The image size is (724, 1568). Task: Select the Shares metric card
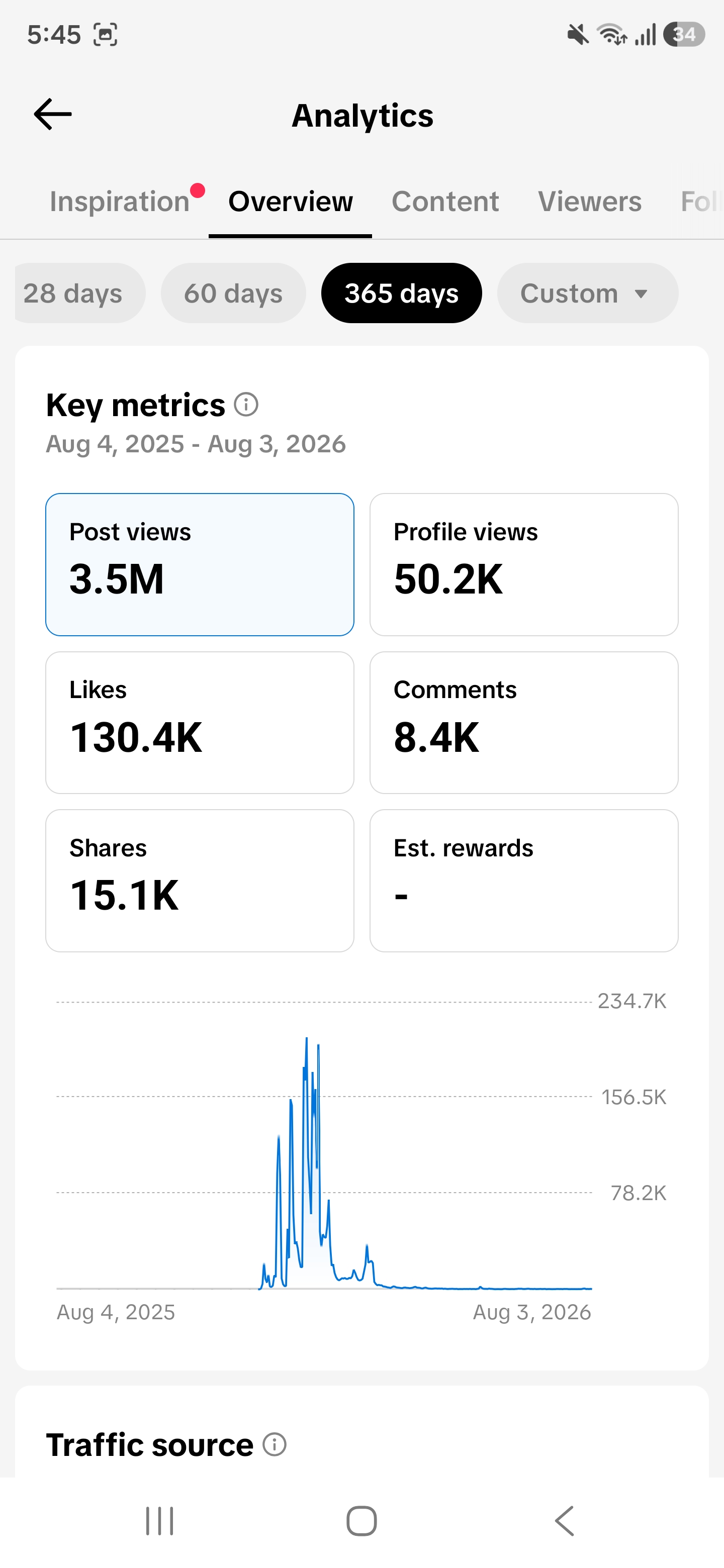pyautogui.click(x=200, y=881)
